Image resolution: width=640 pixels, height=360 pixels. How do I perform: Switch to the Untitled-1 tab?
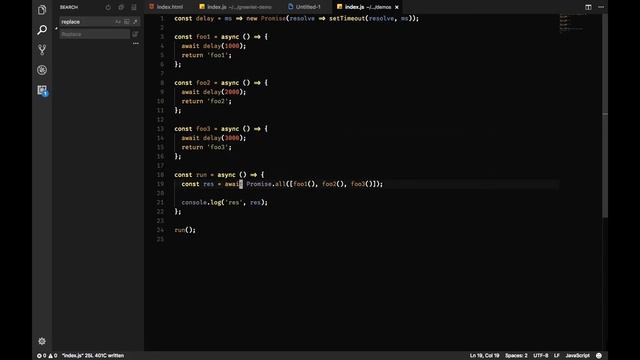coord(304,7)
